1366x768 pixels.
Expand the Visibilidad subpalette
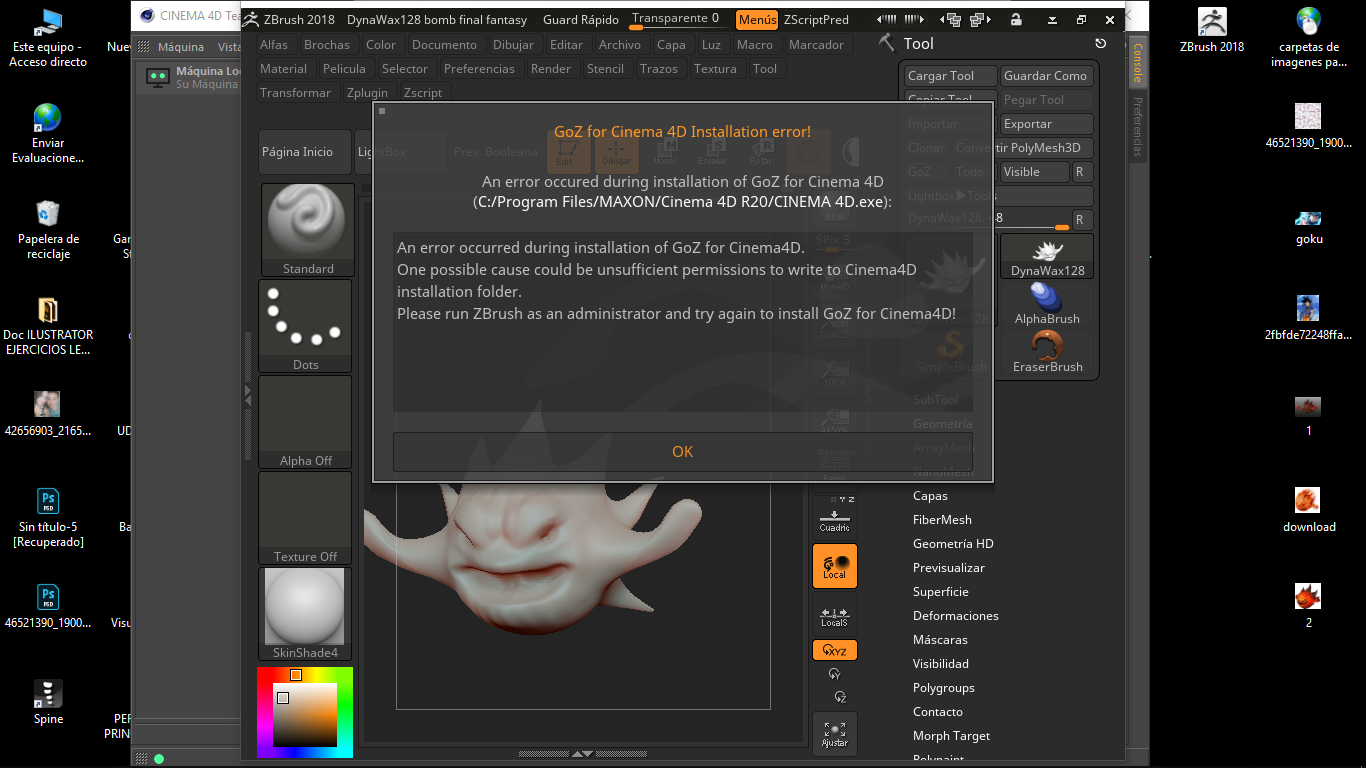[x=941, y=664]
